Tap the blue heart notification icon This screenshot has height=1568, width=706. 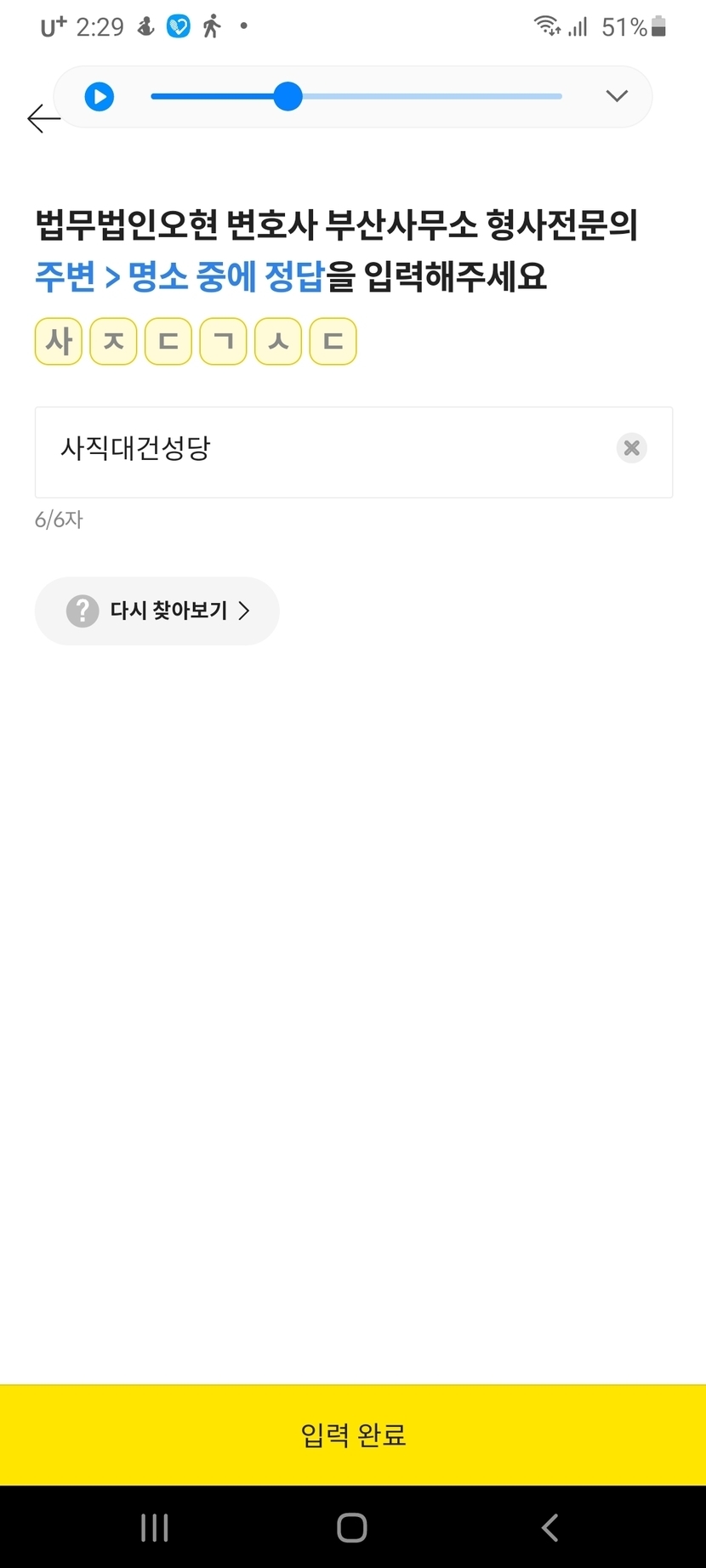point(179,27)
